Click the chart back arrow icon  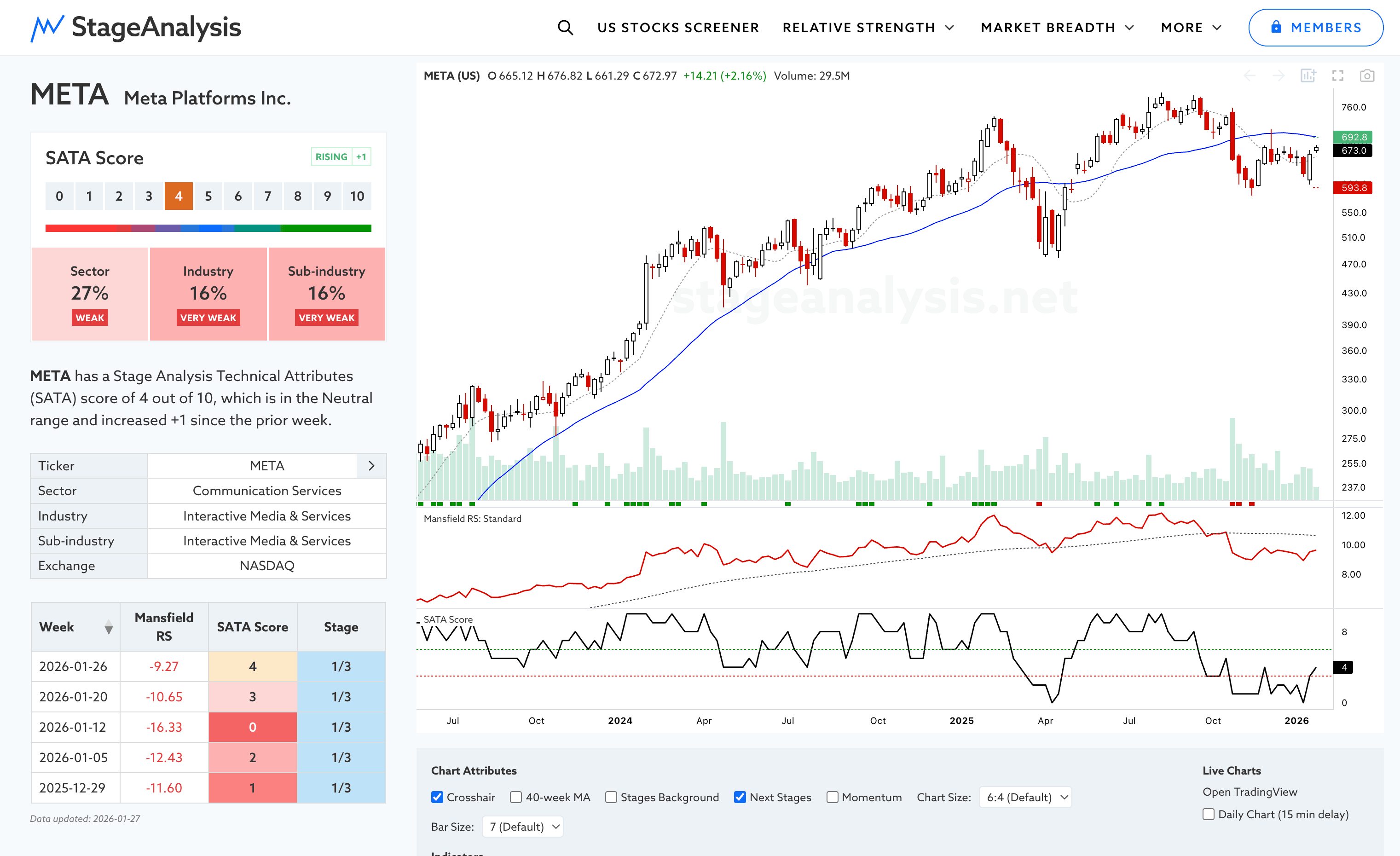point(1250,75)
